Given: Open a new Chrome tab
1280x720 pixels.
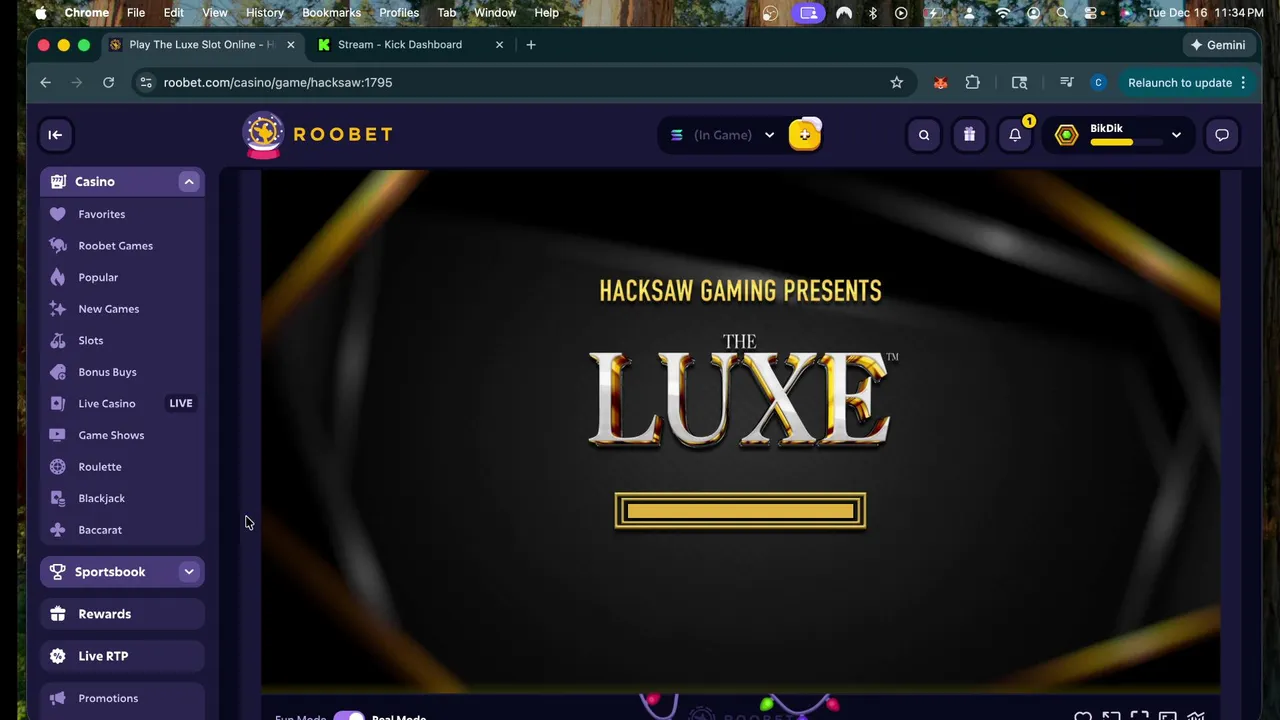Looking at the screenshot, I should pos(531,45).
